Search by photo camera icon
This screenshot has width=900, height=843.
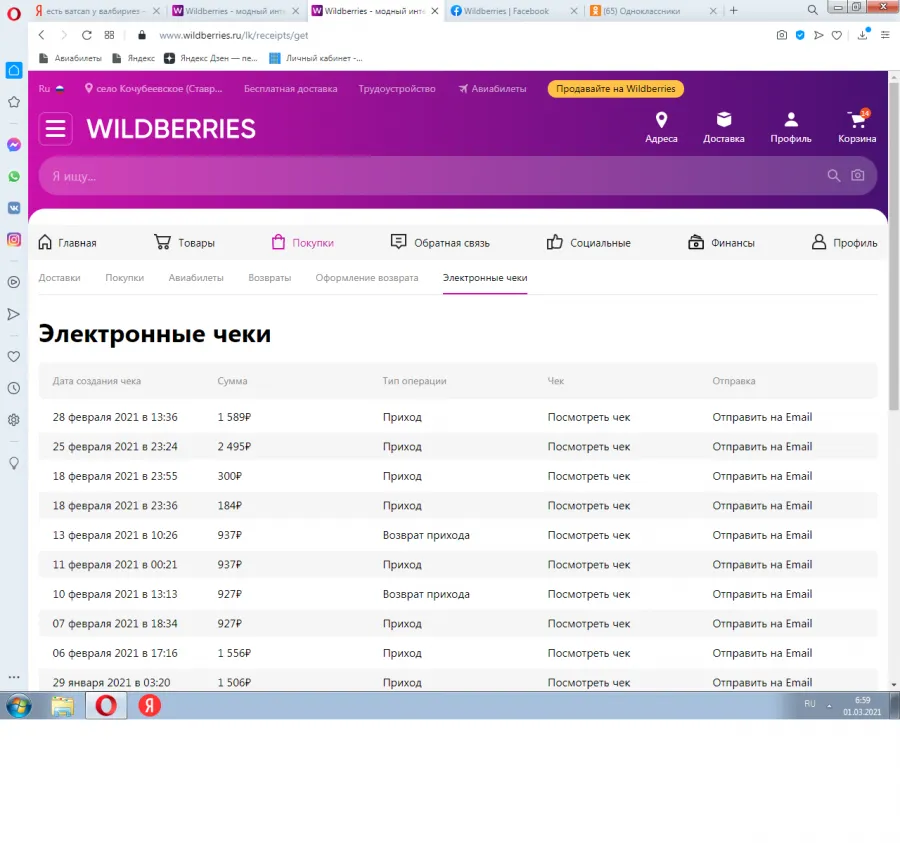(858, 175)
